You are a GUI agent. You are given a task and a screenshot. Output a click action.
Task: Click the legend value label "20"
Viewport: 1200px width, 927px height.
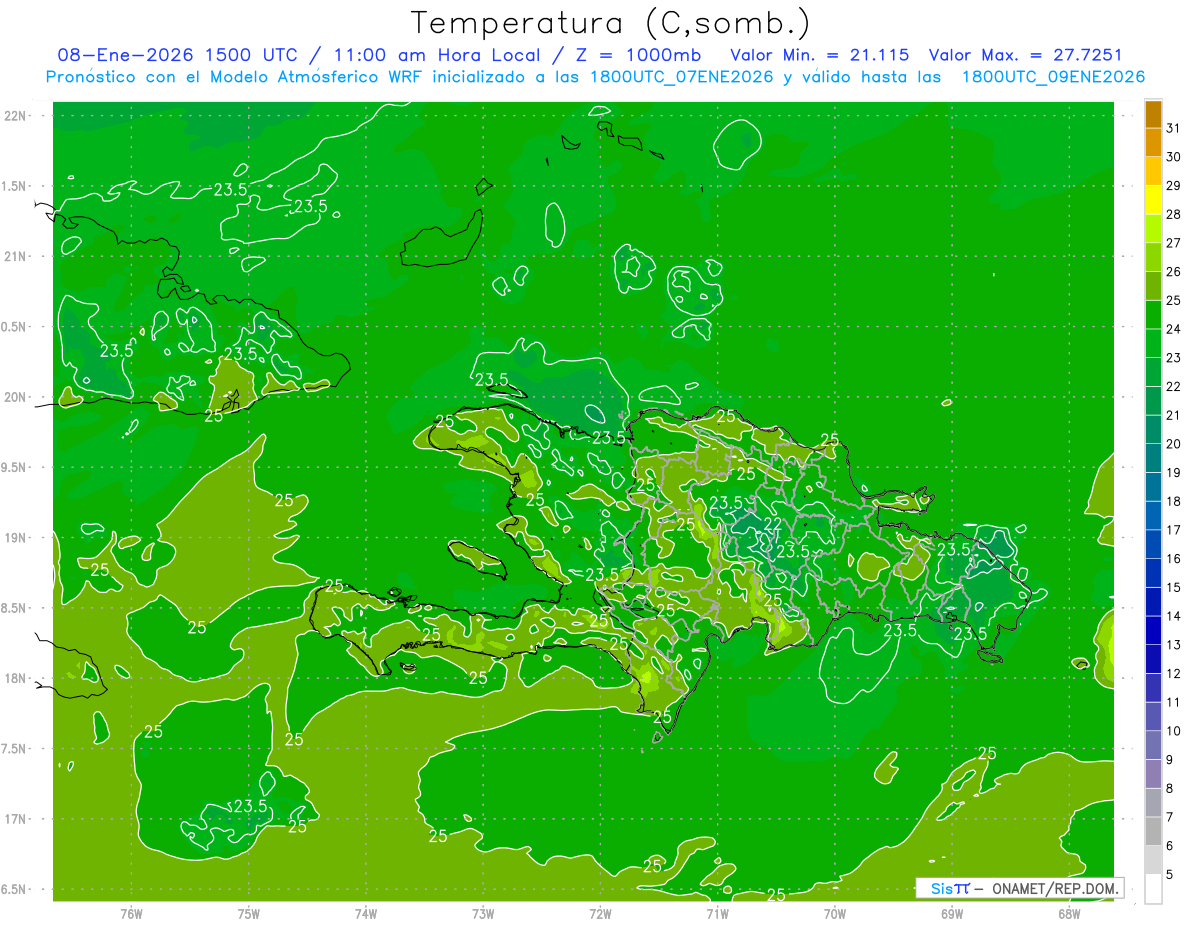1173,443
